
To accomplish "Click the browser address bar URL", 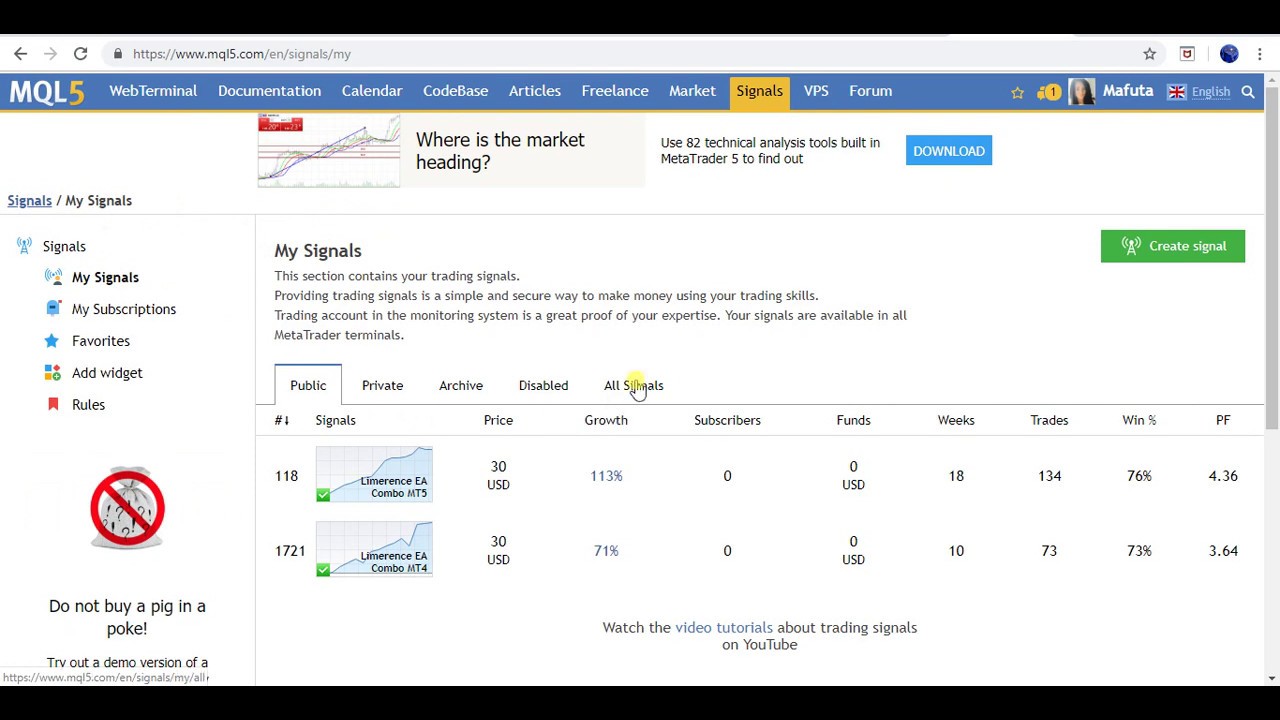I will click(242, 54).
